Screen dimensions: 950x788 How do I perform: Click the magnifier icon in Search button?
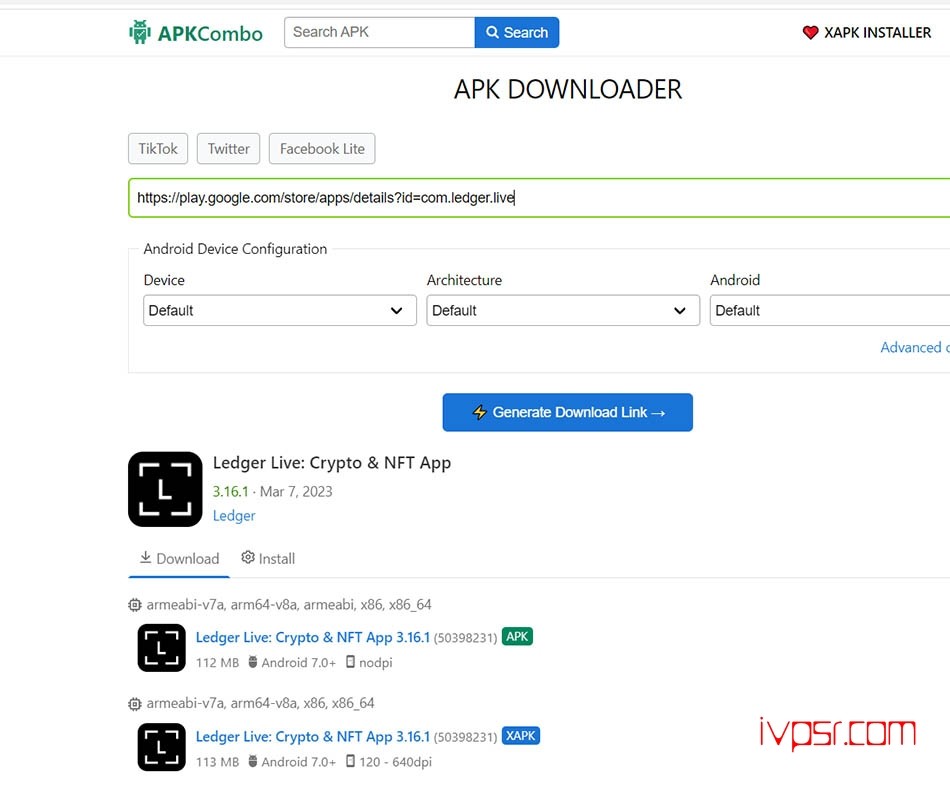pos(493,32)
